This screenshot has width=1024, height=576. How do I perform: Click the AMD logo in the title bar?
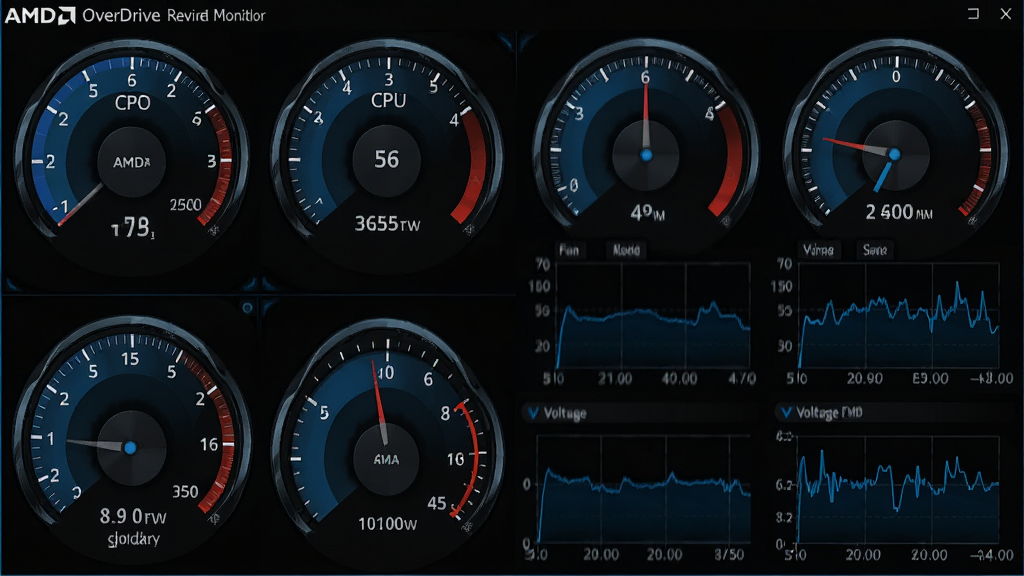point(40,15)
